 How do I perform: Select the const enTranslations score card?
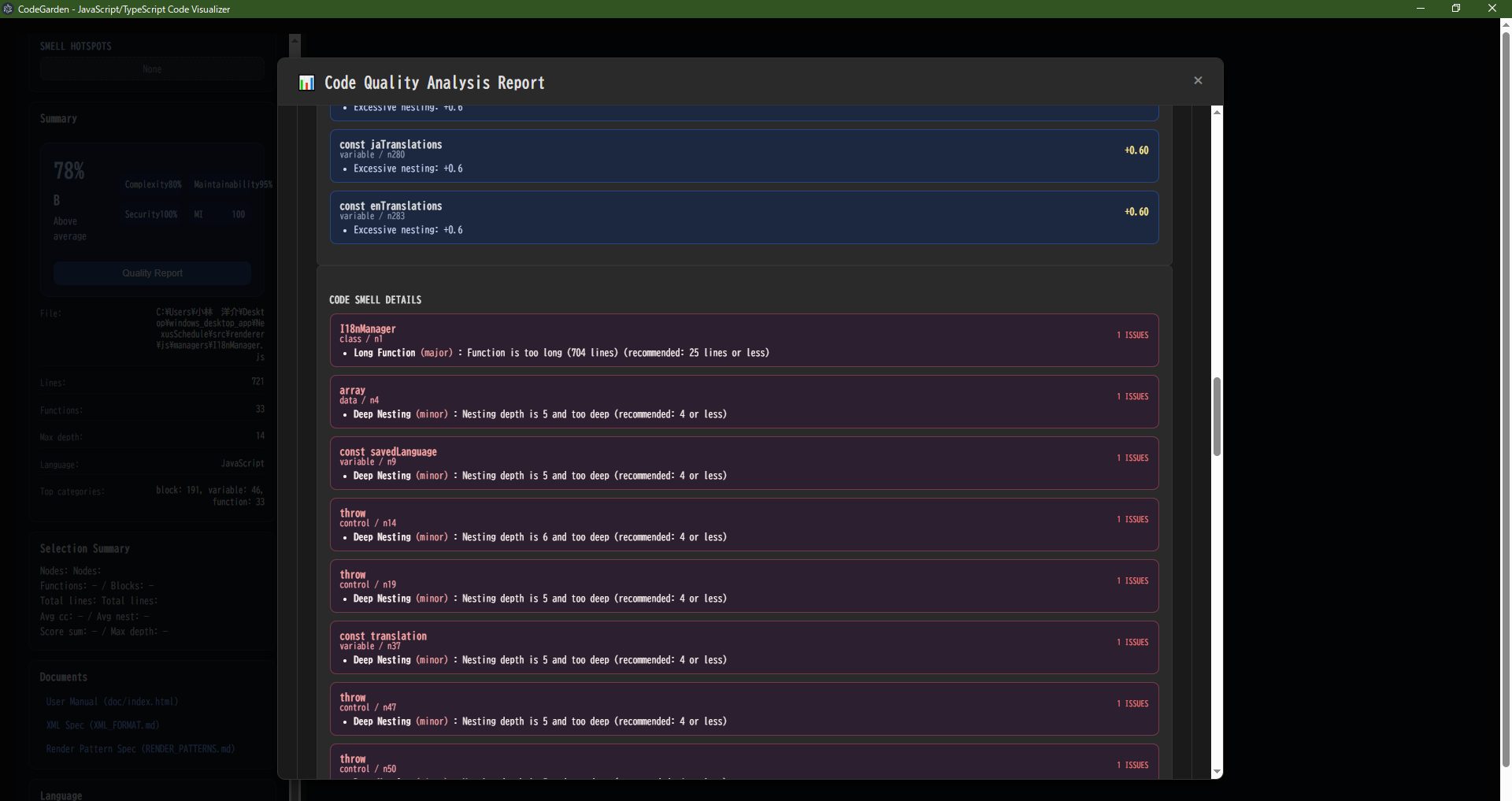pyautogui.click(x=743, y=217)
